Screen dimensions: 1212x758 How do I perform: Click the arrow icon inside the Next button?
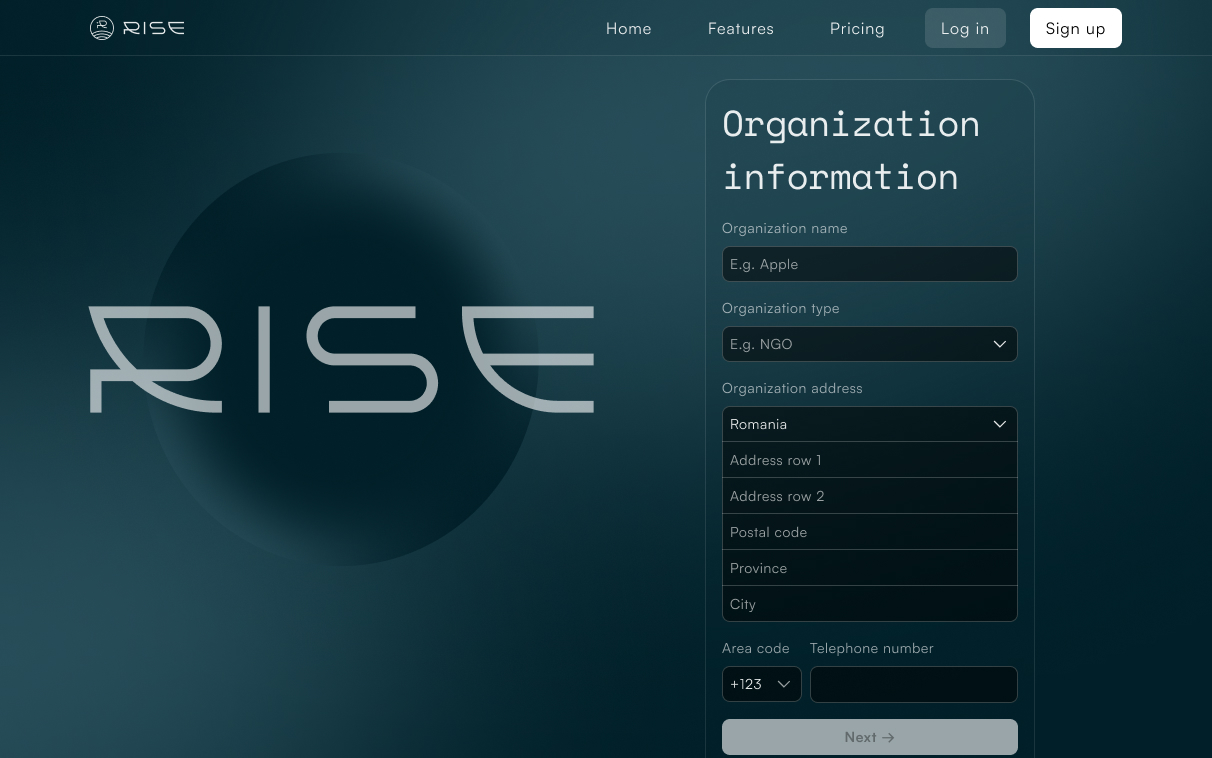887,737
